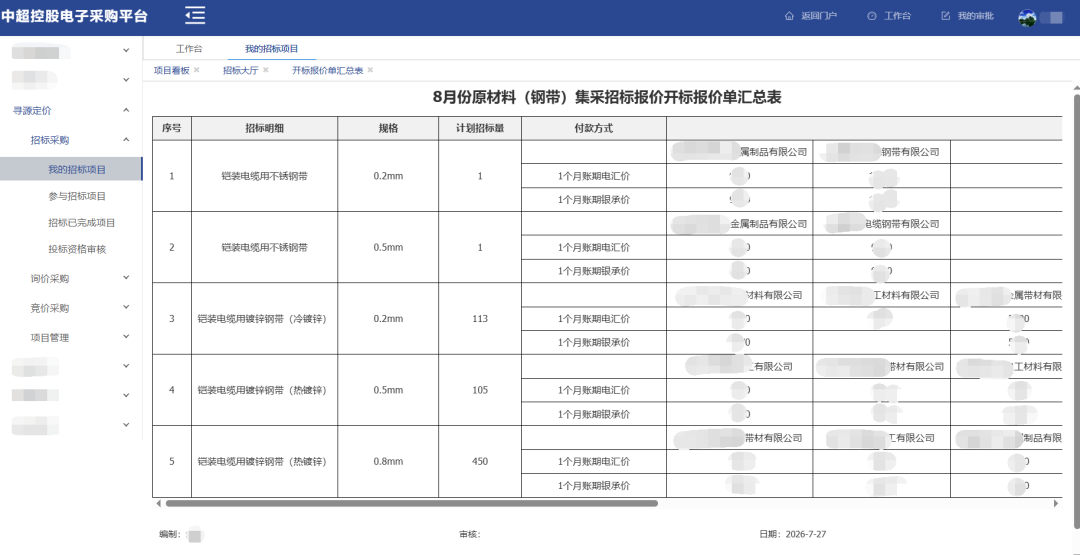Image resolution: width=1080 pixels, height=555 pixels.
Task: Click the edit icon beside 我的审批
Action: (x=946, y=16)
